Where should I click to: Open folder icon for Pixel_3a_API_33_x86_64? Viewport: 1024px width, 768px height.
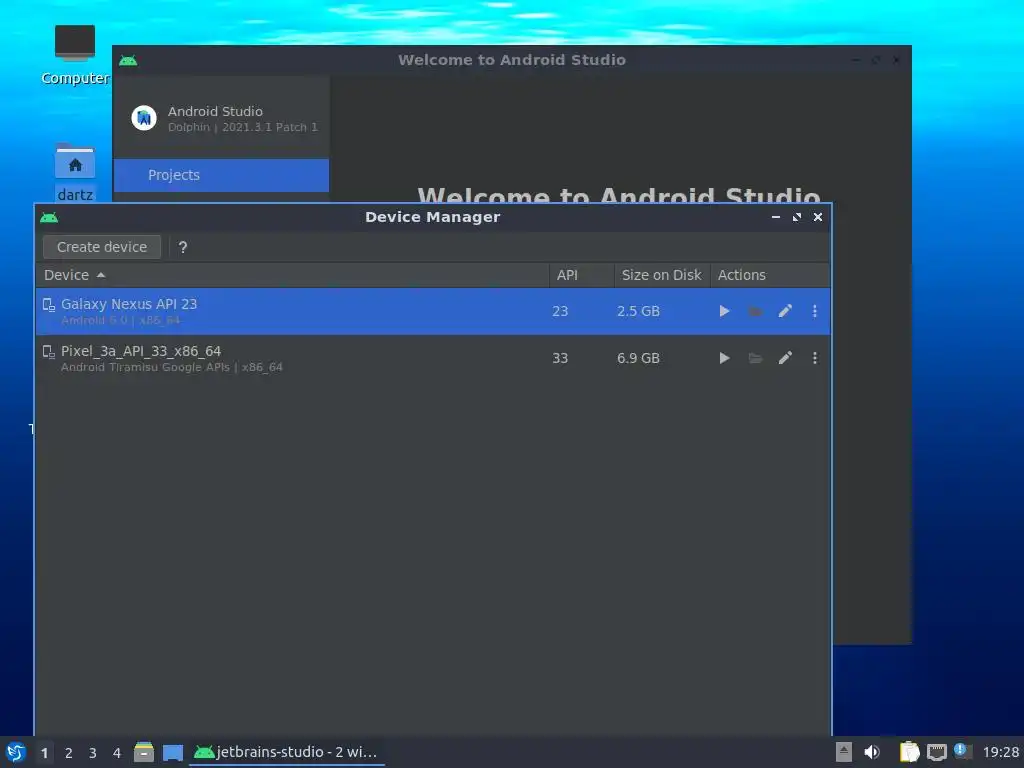755,358
